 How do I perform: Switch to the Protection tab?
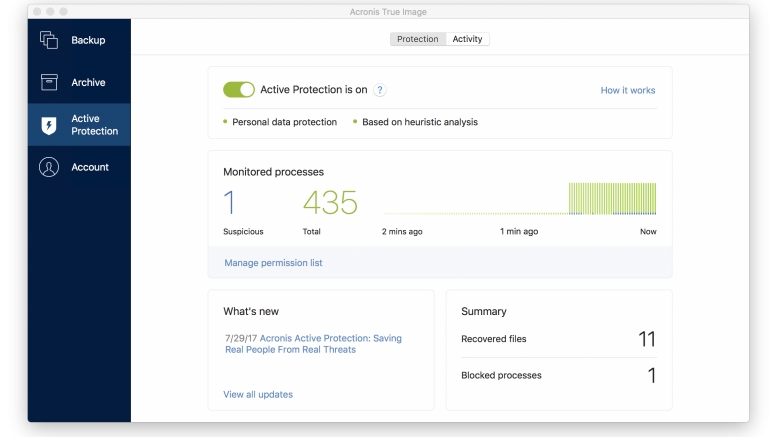(418, 39)
